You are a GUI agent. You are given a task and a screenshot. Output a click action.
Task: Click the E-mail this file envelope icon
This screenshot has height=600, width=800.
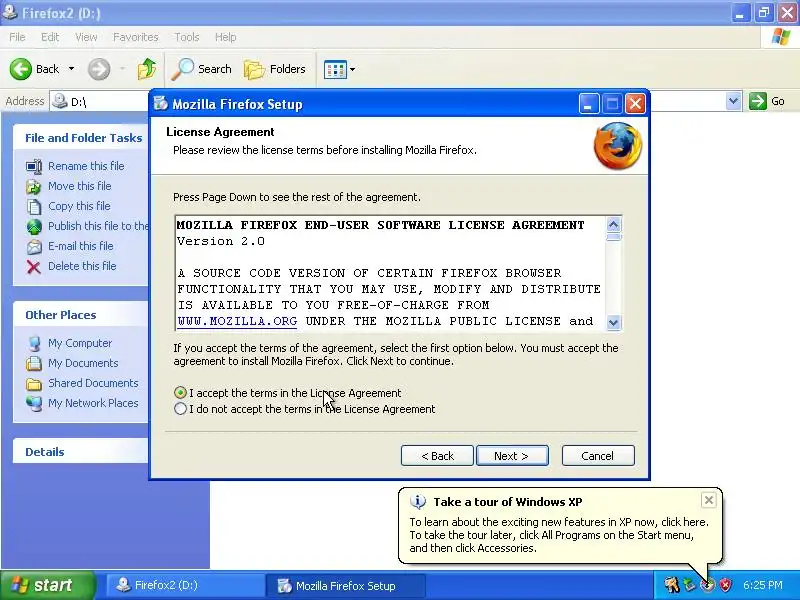click(34, 246)
